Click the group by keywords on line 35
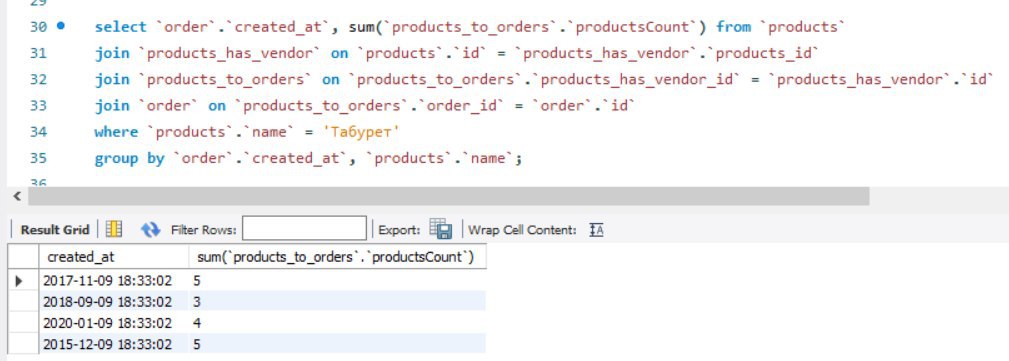This screenshot has width=1009, height=361. (129, 158)
